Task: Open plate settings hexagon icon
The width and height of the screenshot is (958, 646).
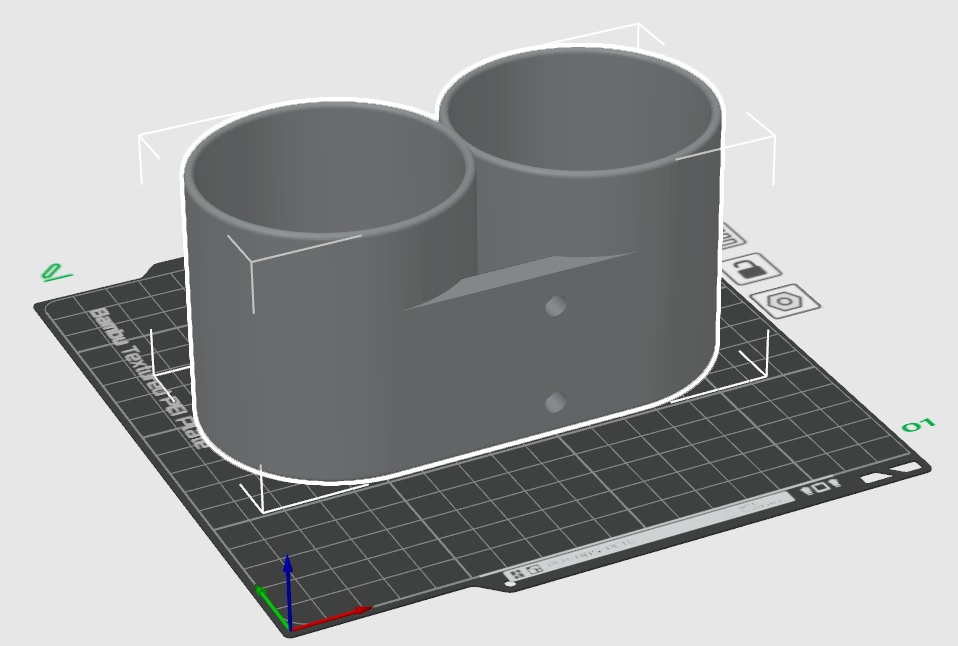Action: click(x=786, y=301)
